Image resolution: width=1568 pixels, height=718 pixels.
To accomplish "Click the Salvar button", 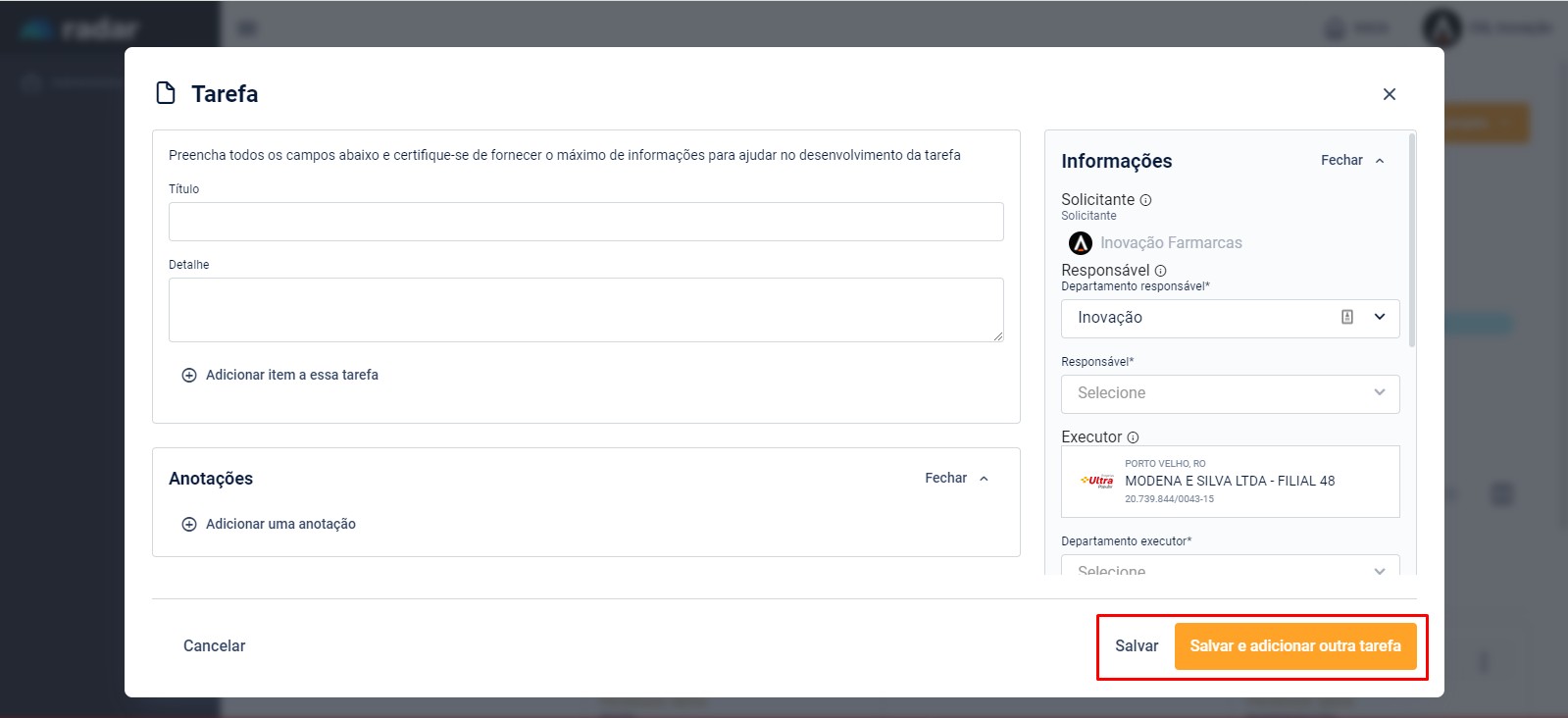I will click(x=1137, y=646).
